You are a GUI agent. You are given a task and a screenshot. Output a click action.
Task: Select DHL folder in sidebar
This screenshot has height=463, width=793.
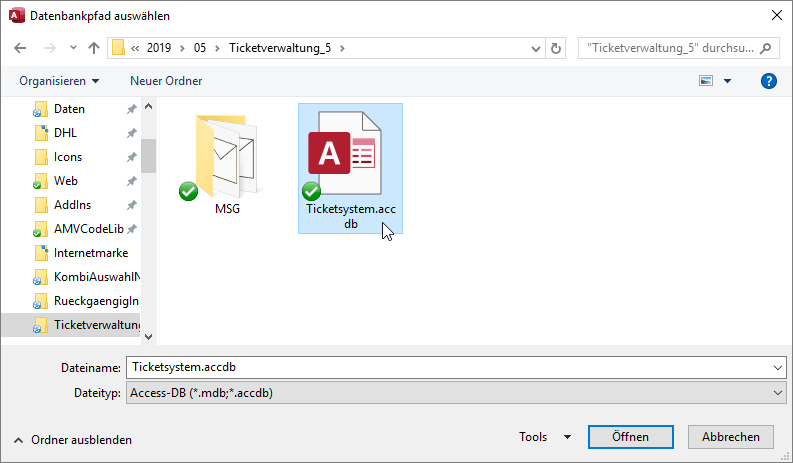65,133
